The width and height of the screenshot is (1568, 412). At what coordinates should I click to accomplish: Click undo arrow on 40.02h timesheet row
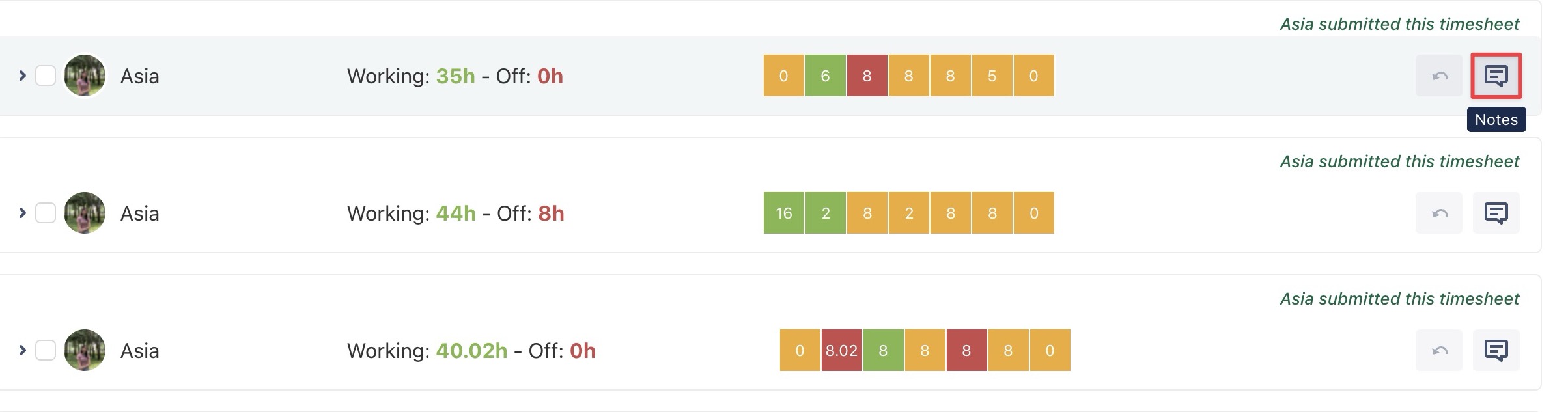(1439, 350)
